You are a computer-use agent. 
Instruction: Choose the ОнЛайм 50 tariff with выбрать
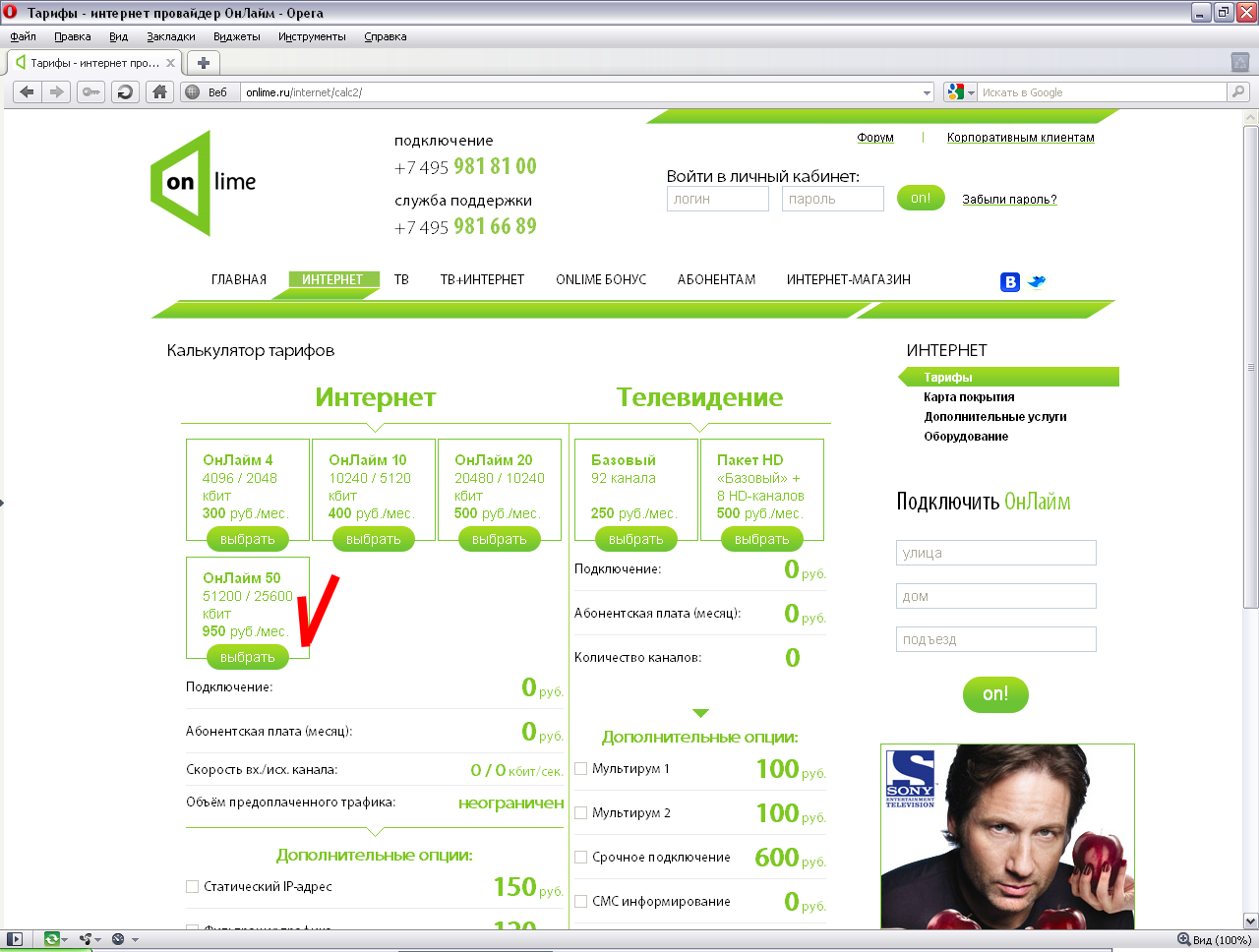point(248,658)
